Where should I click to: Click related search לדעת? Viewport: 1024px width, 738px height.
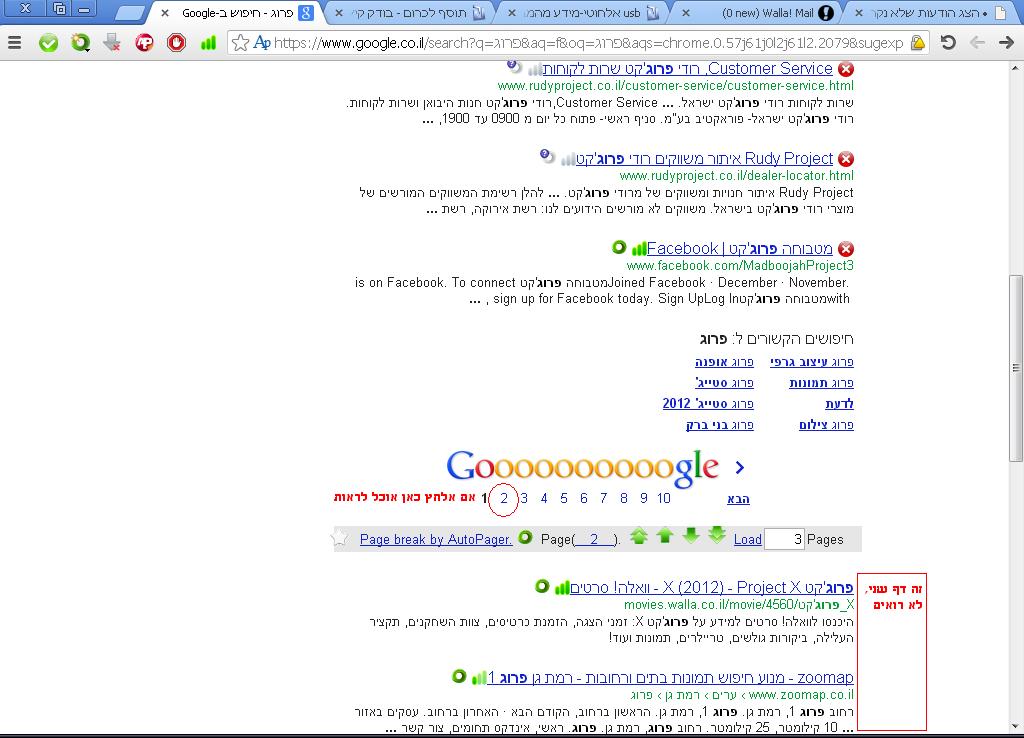coord(839,404)
